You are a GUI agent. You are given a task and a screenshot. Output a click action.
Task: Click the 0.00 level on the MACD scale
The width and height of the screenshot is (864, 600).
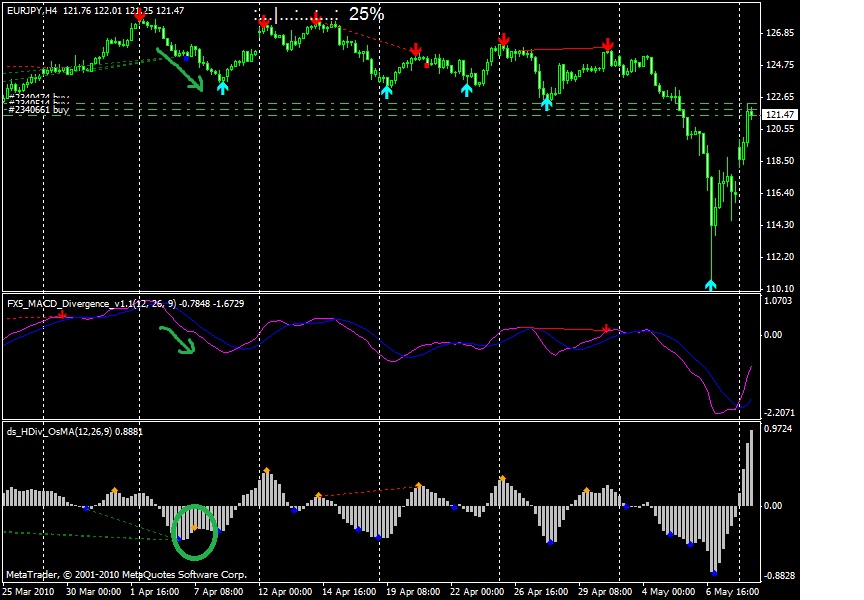773,334
